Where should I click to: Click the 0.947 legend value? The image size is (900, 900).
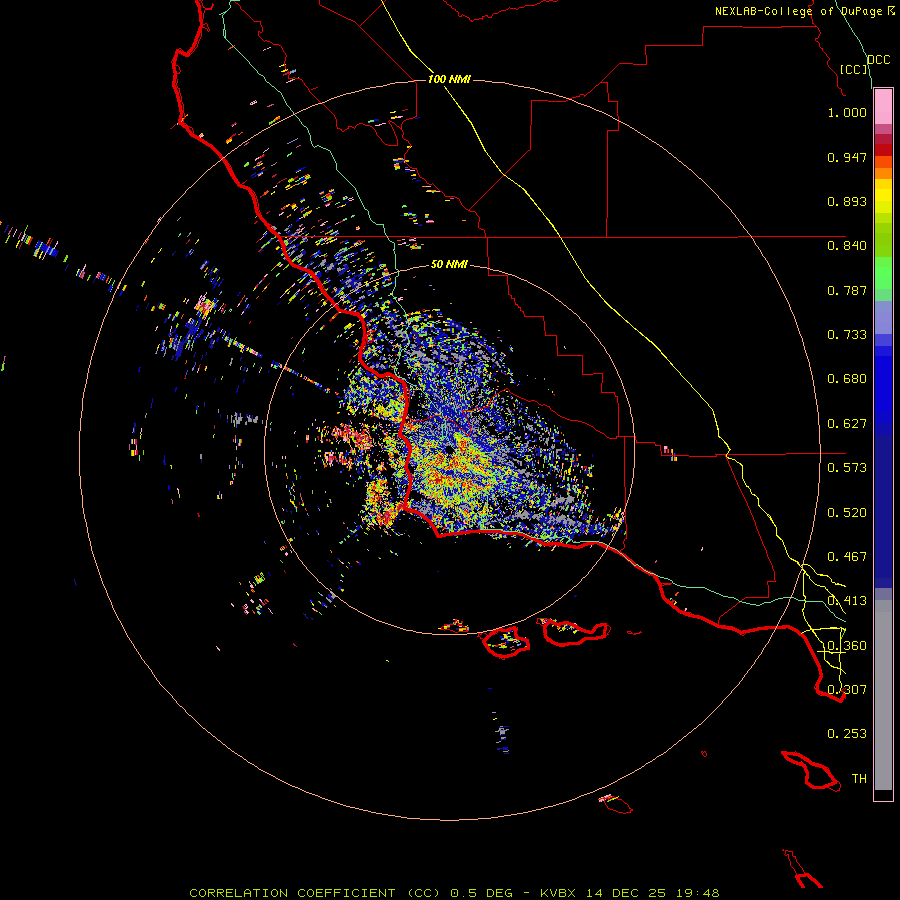point(847,157)
